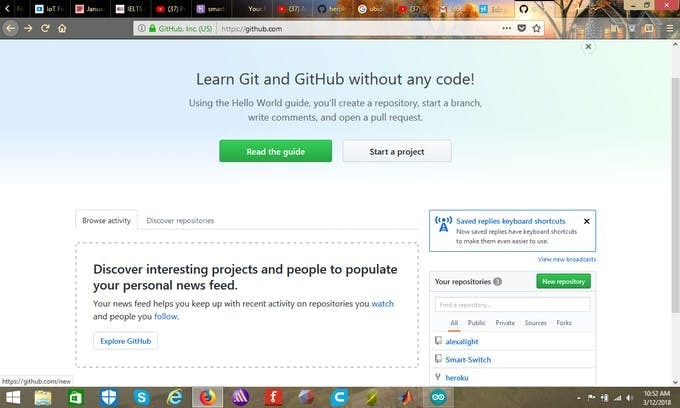The image size is (680, 408).
Task: Open the 'follow' link in news feed text
Action: pyautogui.click(x=166, y=316)
